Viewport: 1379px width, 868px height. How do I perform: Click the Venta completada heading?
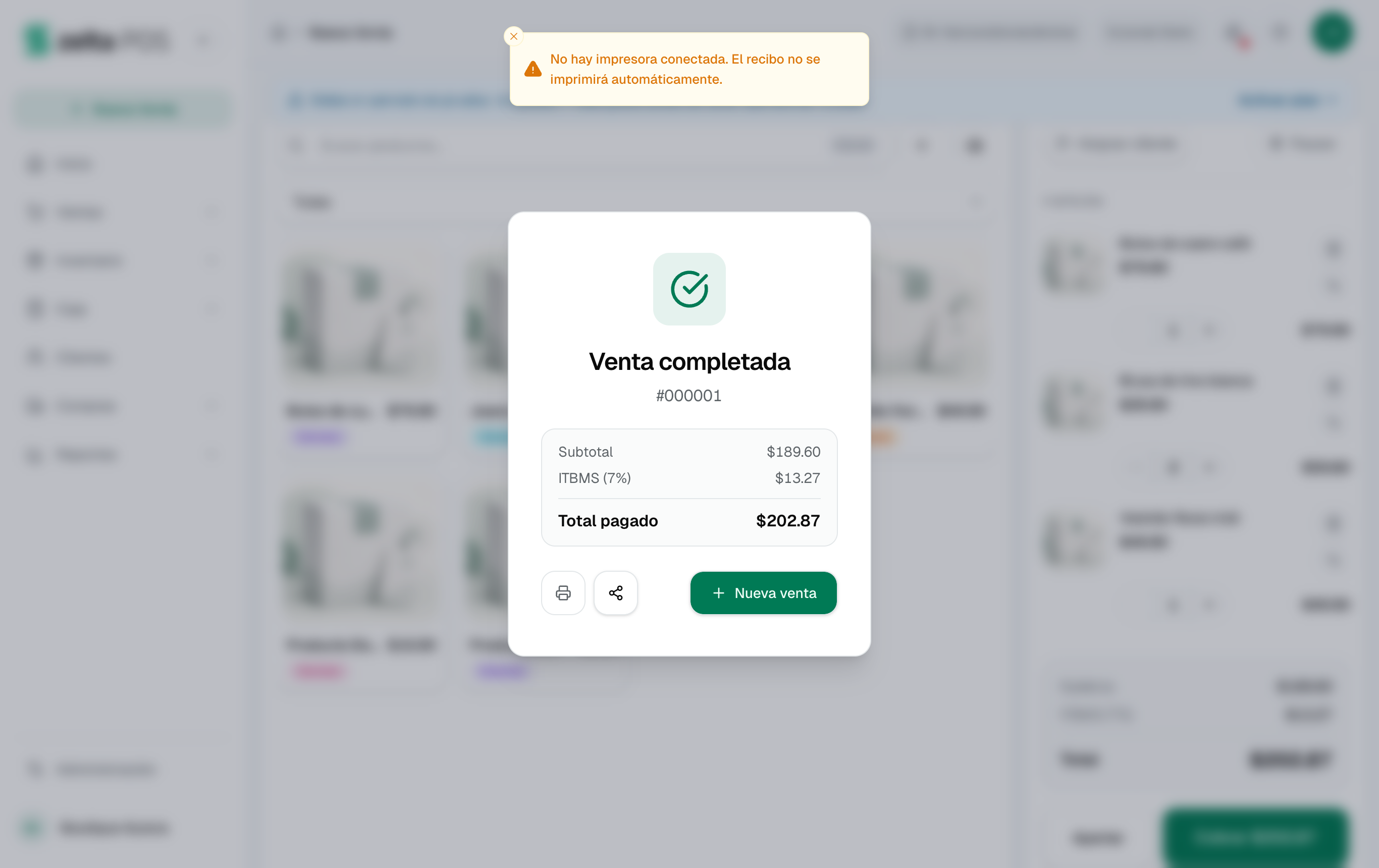coord(689,361)
